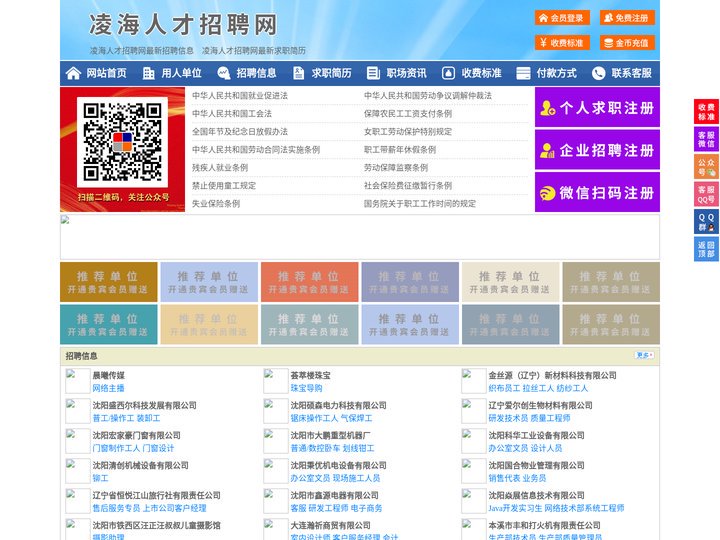
Task: Click 更多 in 招聘信息 header
Action: pyautogui.click(x=644, y=355)
